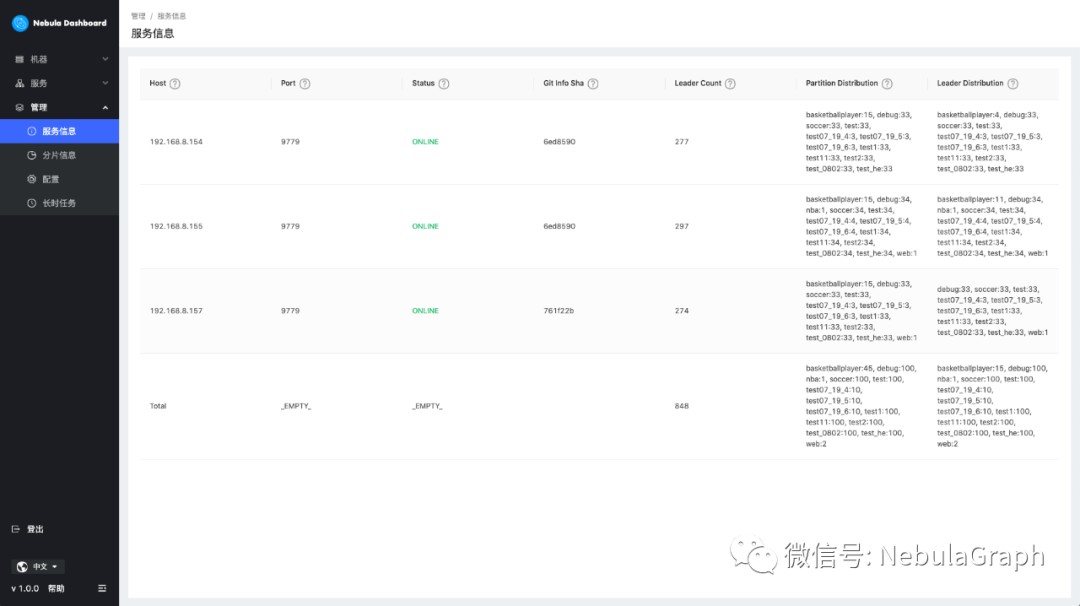Screen dimensions: 1080x606
Task: Expand the 机器 menu chevron
Action: 105,59
